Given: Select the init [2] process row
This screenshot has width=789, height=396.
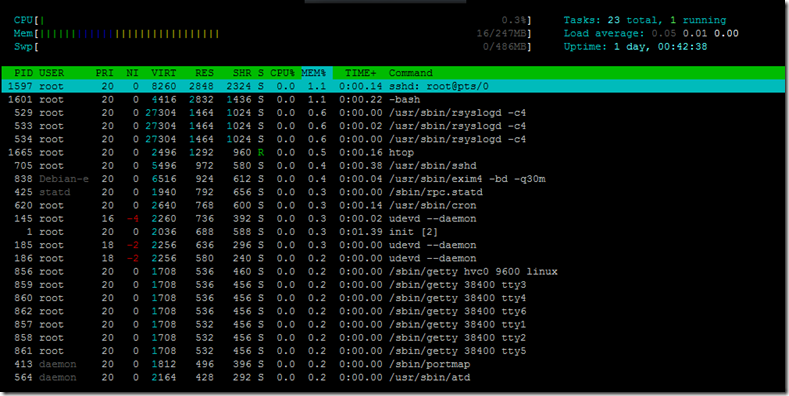Looking at the screenshot, I should click(393, 232).
